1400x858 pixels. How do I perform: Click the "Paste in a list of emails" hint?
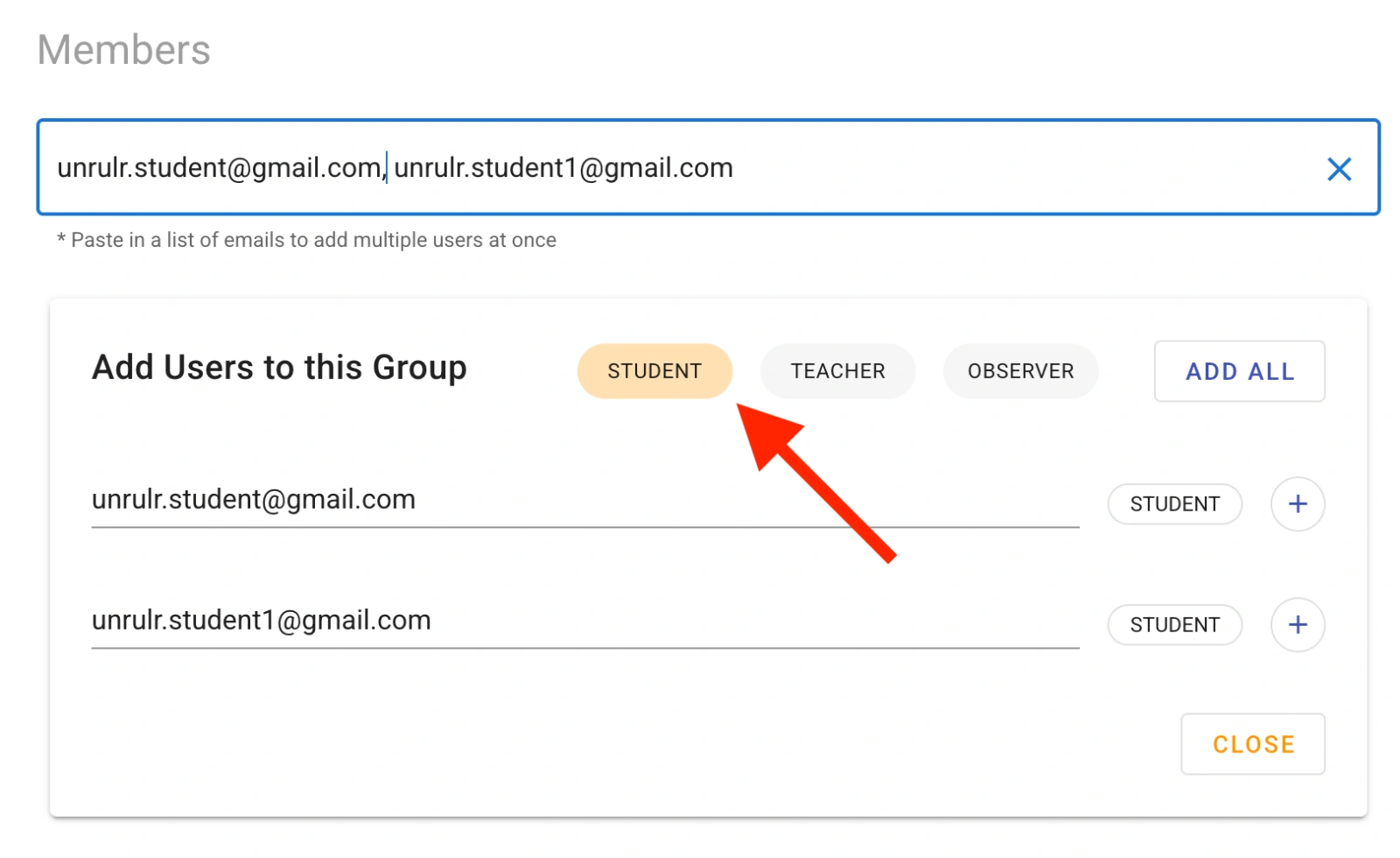point(306,240)
